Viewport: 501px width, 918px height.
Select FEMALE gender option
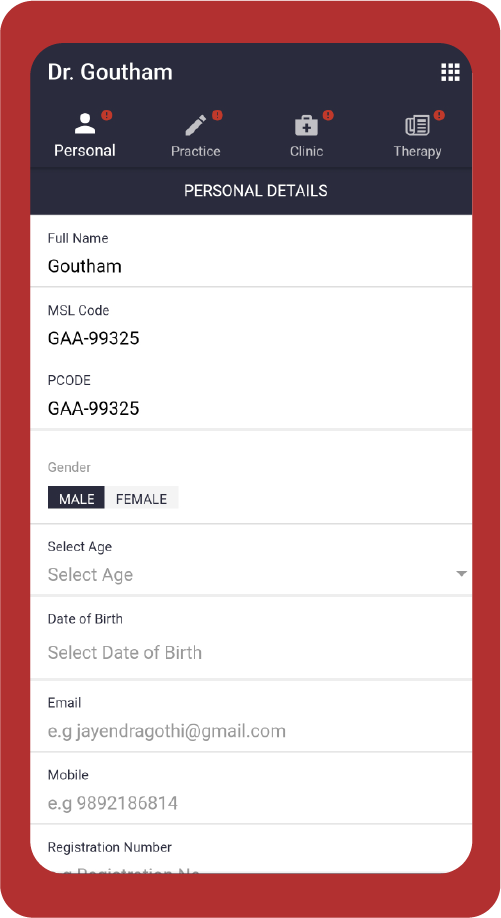pos(142,498)
